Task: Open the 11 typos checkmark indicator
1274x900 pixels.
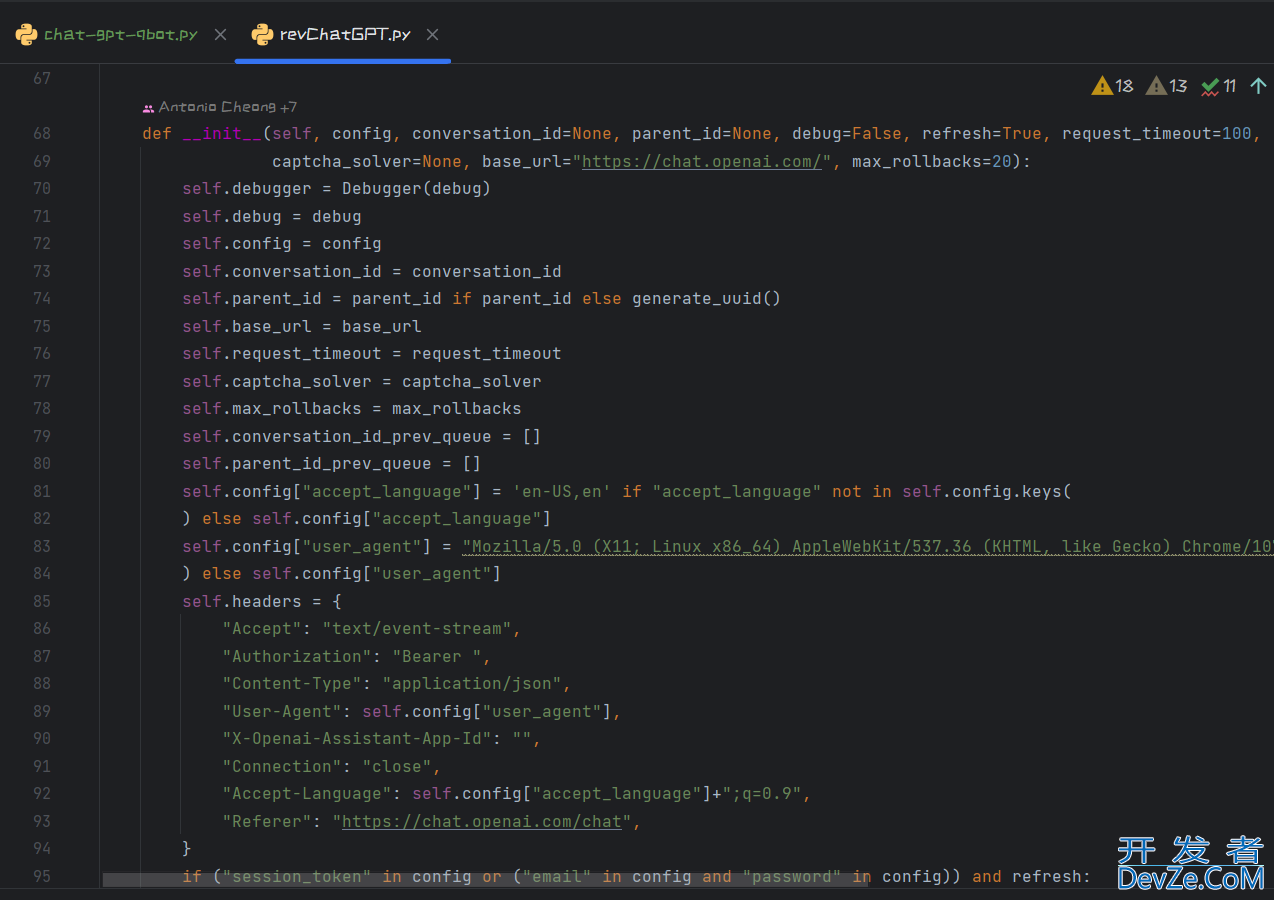Action: (x=1218, y=86)
